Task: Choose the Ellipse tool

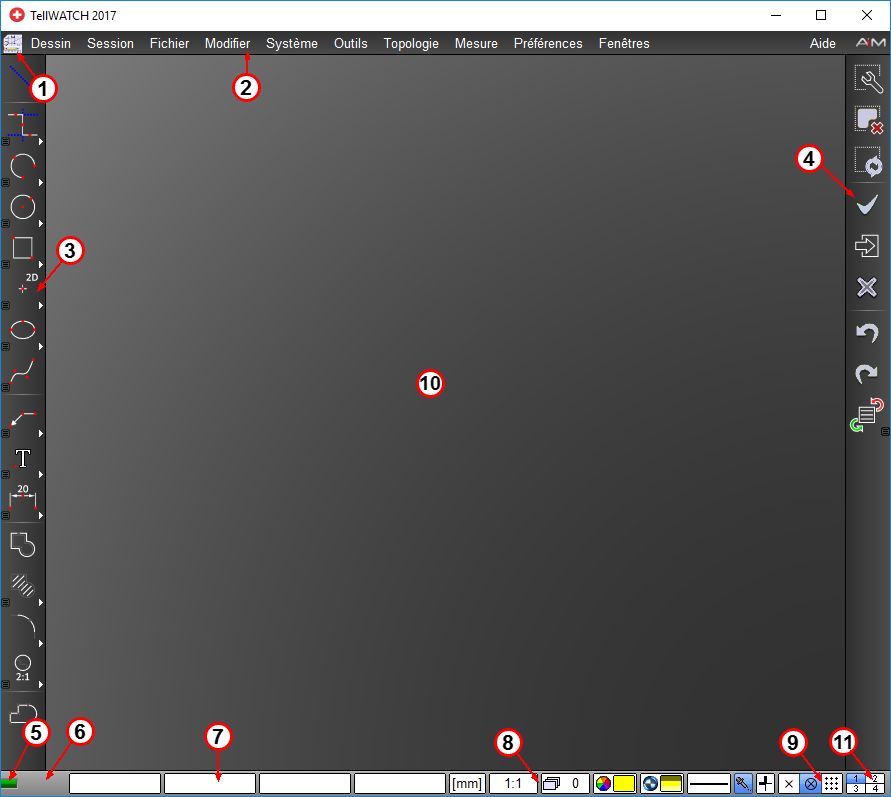Action: (x=22, y=330)
